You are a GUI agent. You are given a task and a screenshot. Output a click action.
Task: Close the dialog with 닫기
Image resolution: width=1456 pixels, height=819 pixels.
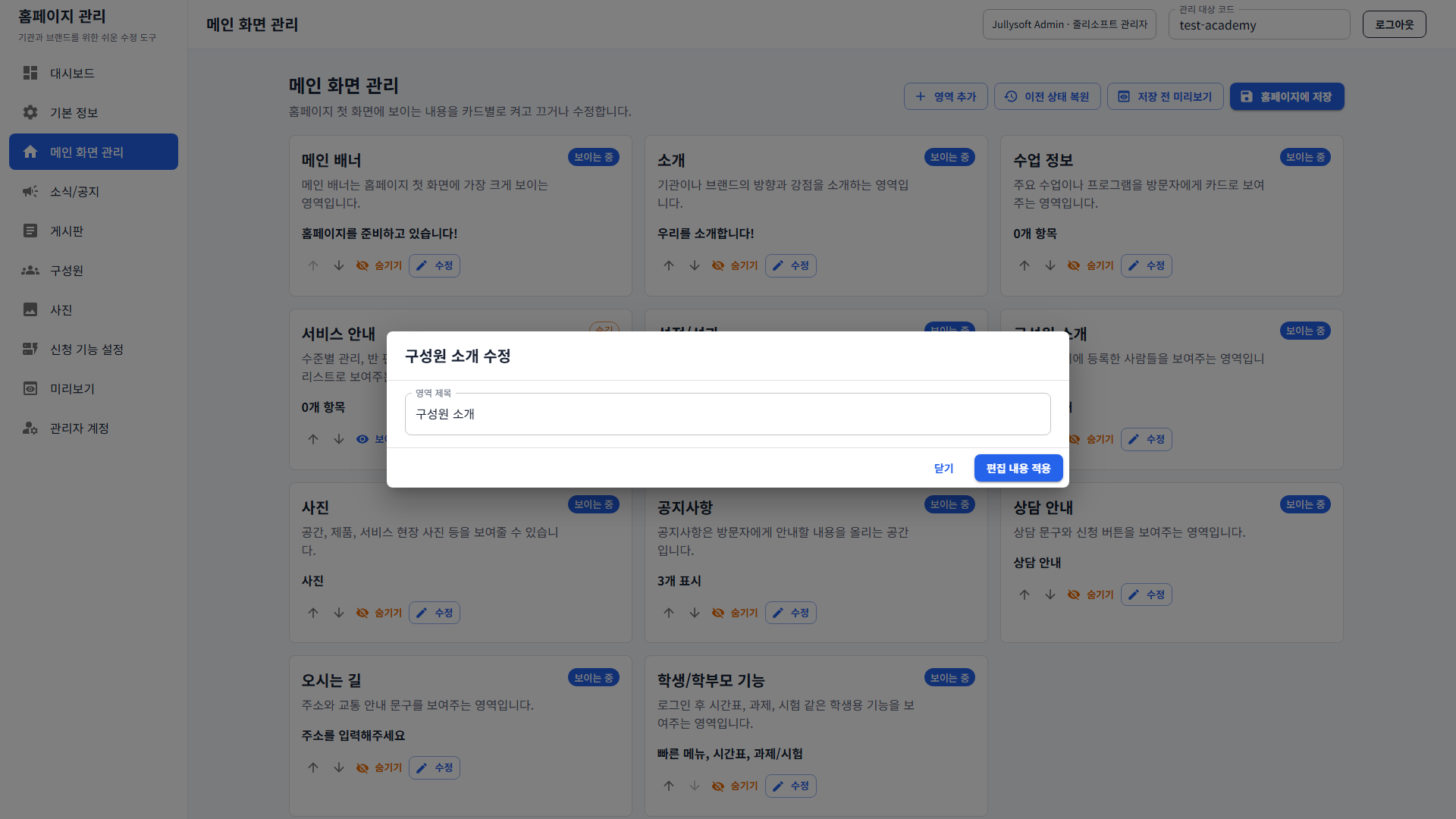(943, 468)
